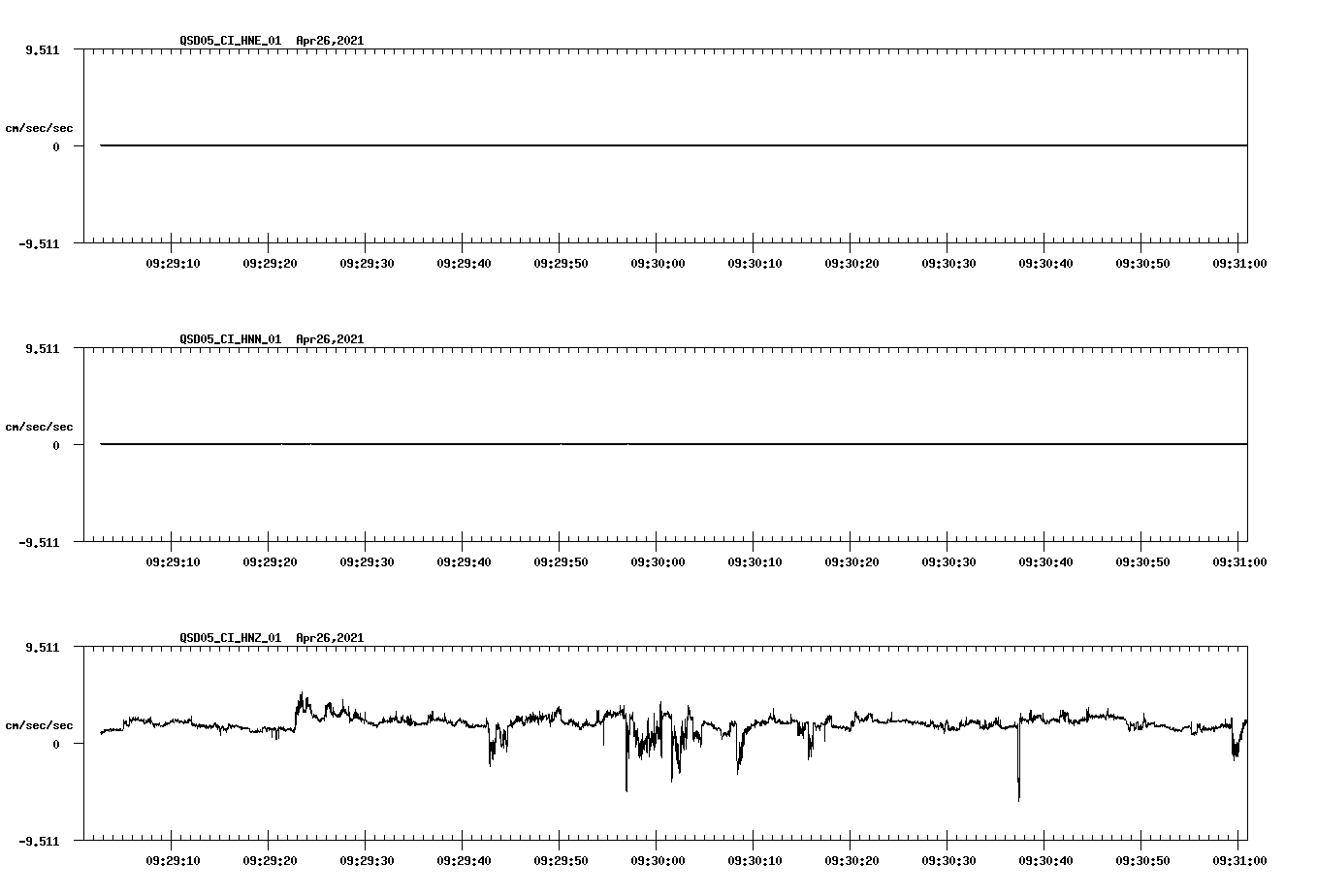Click the Apr26,2021 date next to HNZ channel

tap(328, 638)
